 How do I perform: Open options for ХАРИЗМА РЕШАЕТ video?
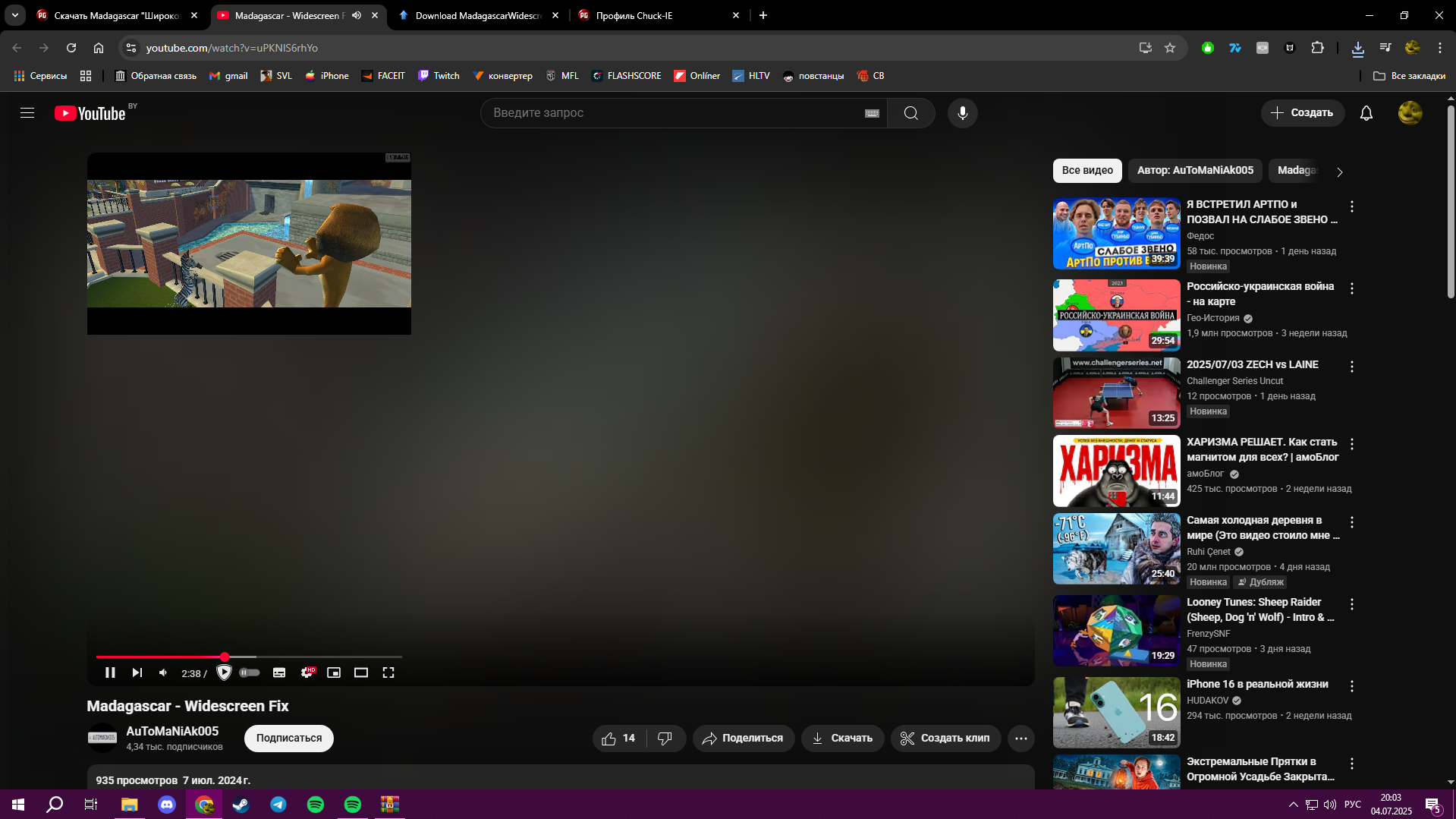(1352, 444)
